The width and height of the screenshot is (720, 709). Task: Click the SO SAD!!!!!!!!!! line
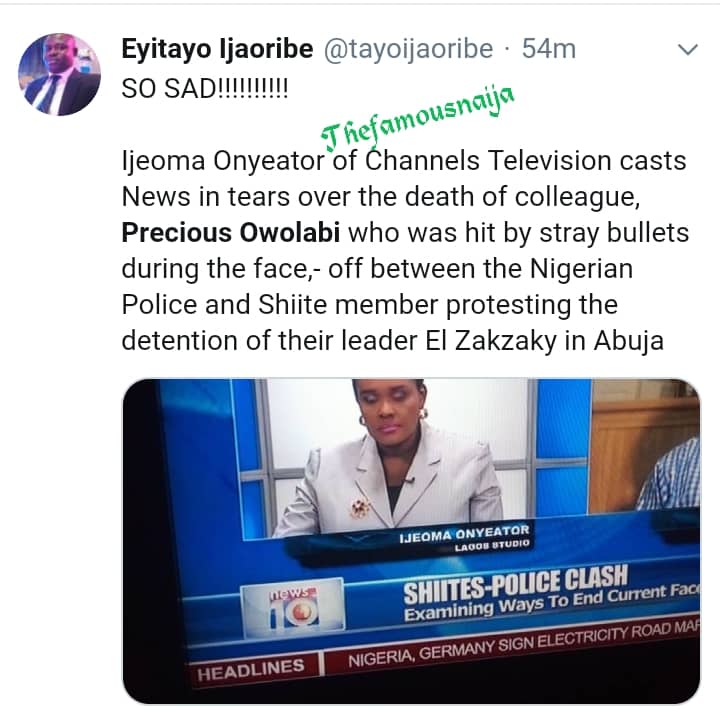point(204,87)
